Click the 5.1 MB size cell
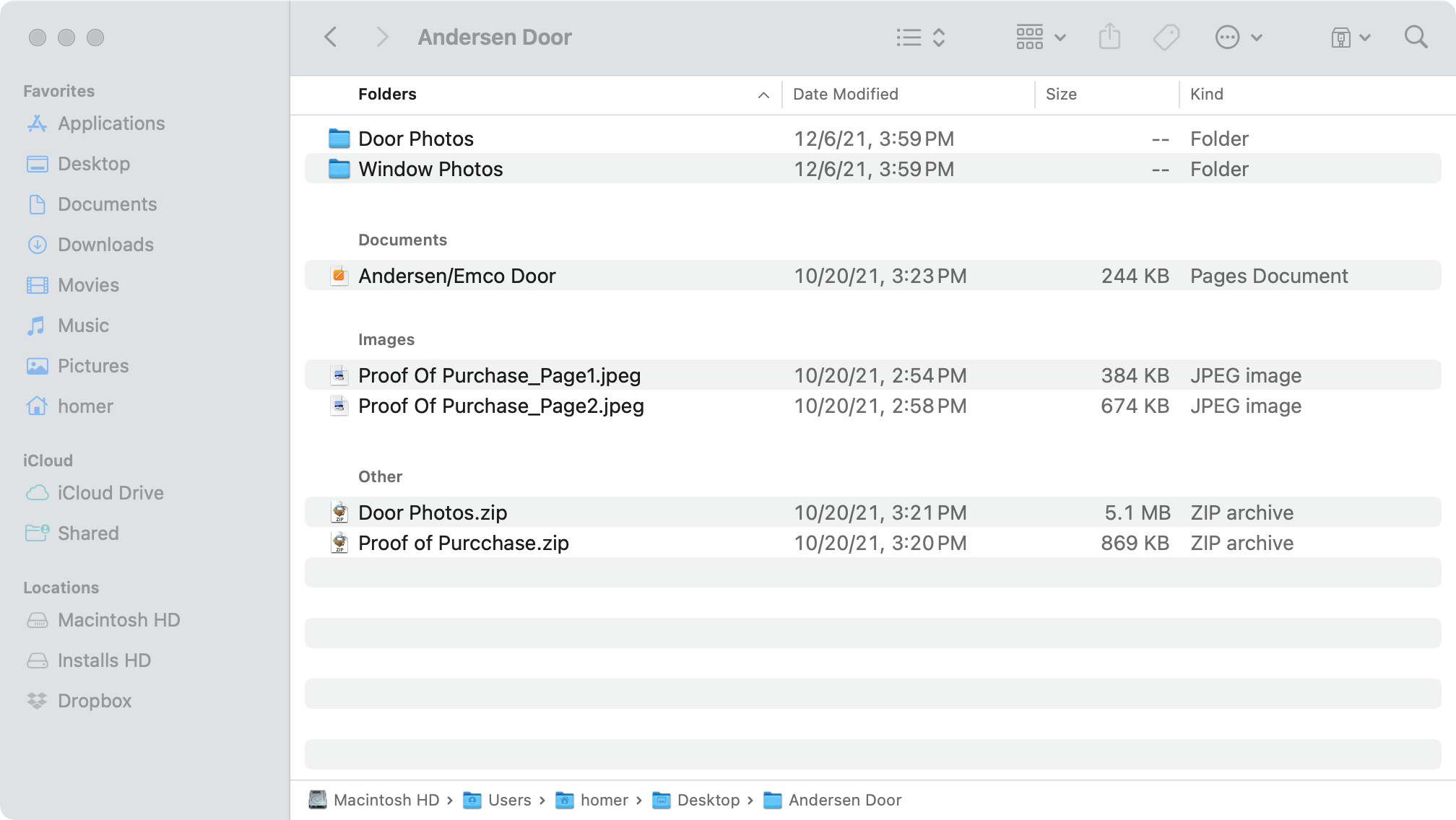 pyautogui.click(x=1137, y=512)
